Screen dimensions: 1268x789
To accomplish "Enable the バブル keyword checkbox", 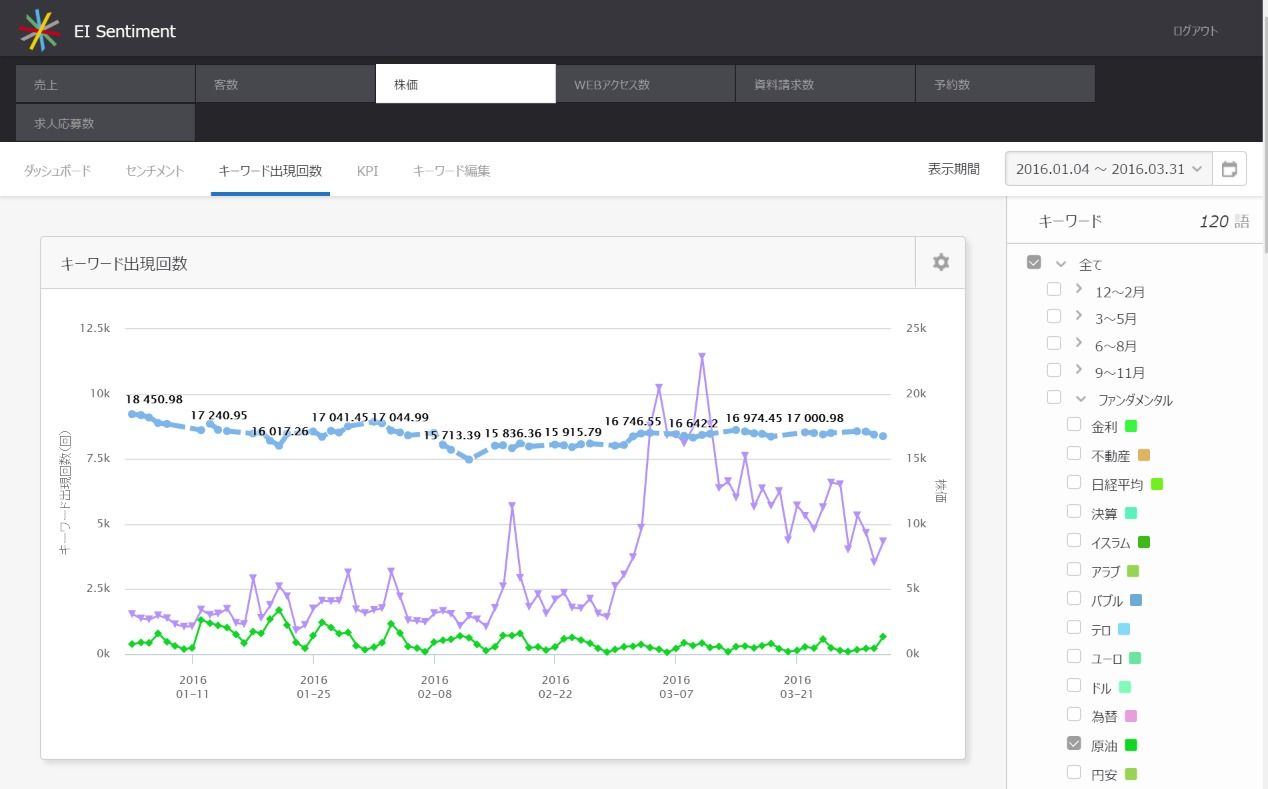I will pyautogui.click(x=1074, y=598).
